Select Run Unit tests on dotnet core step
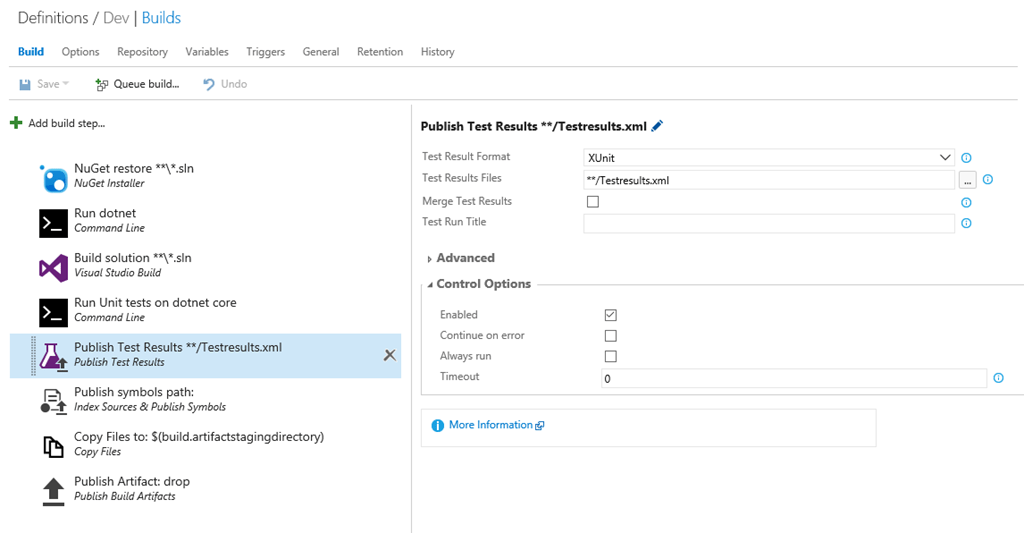 [x=205, y=310]
